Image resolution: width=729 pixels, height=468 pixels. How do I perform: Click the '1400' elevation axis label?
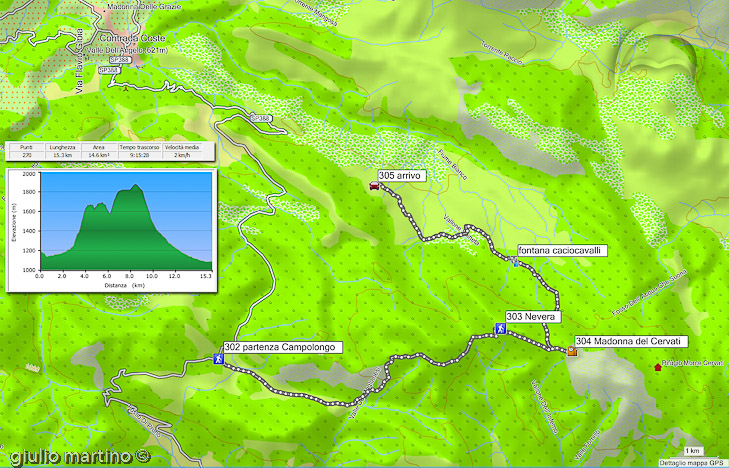coord(29,231)
